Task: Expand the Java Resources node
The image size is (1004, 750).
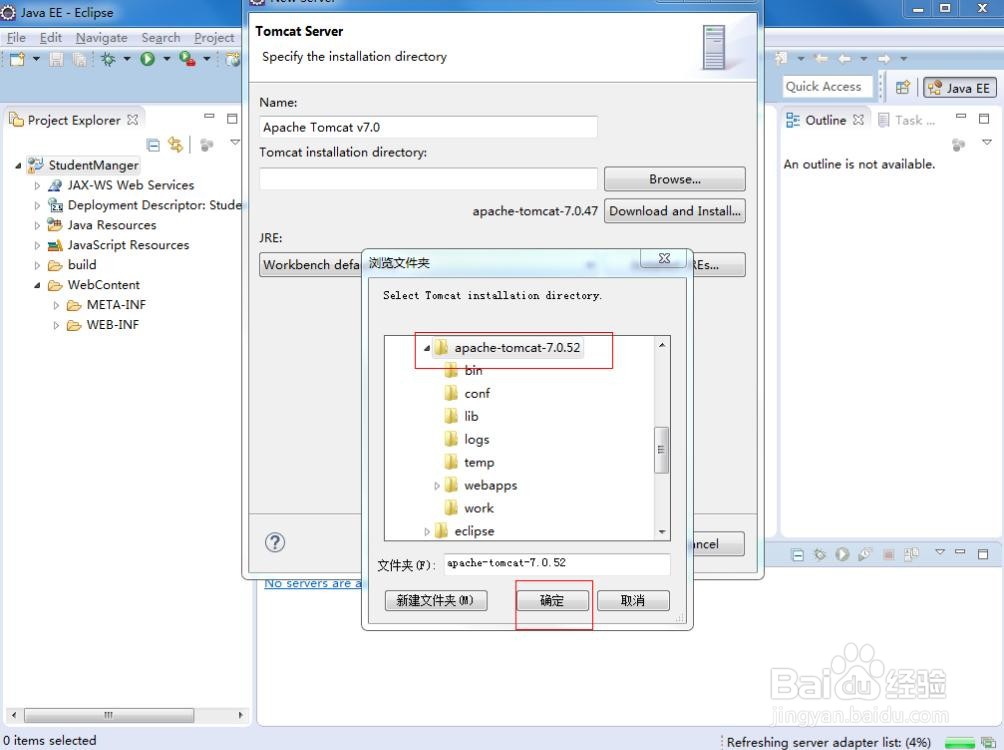Action: point(37,225)
